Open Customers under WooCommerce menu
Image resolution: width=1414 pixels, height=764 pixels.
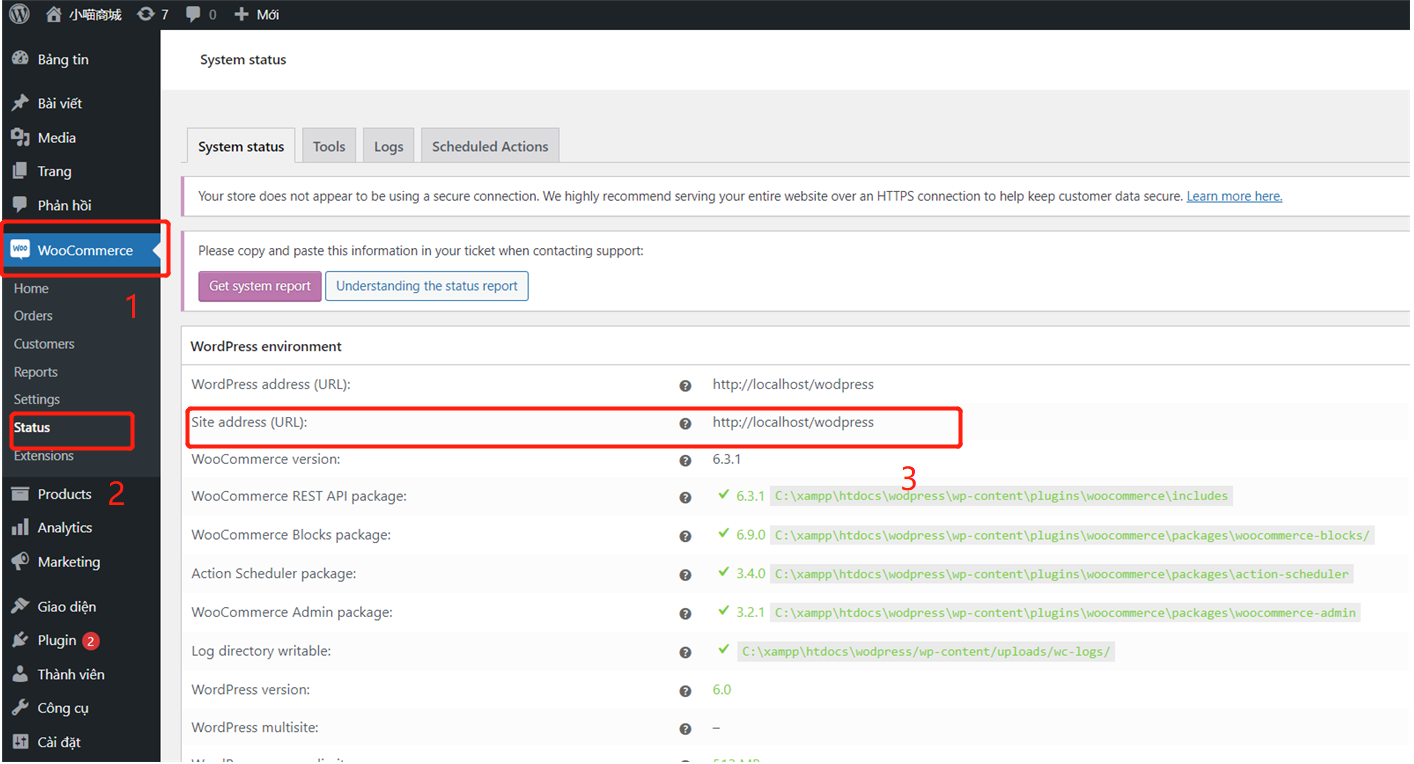(44, 343)
